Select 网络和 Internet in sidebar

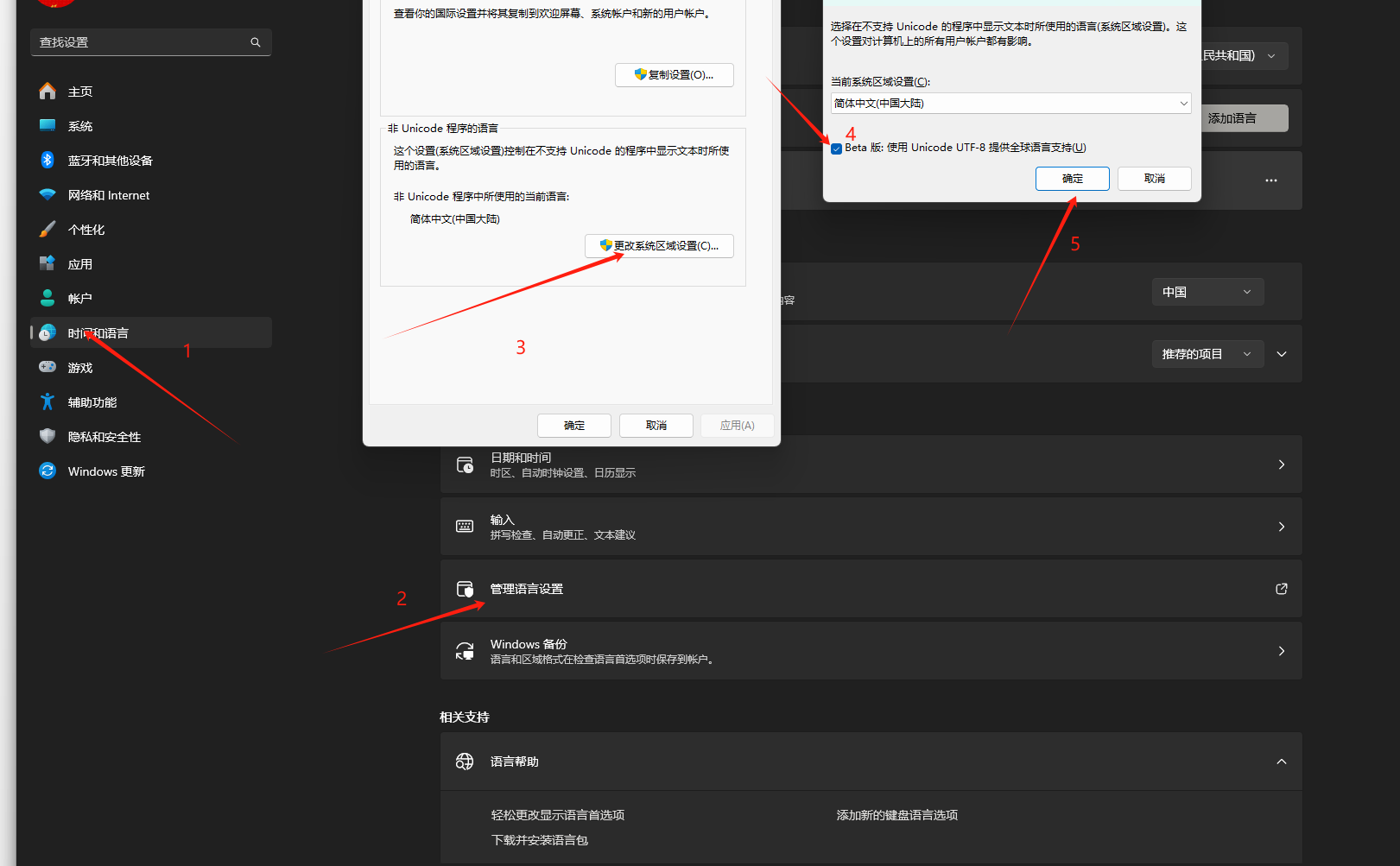pyautogui.click(x=151, y=195)
